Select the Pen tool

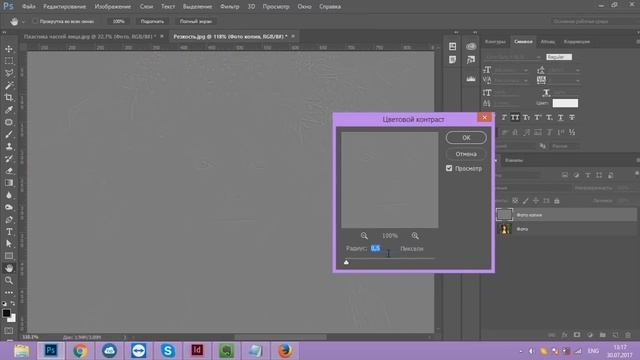(9, 220)
